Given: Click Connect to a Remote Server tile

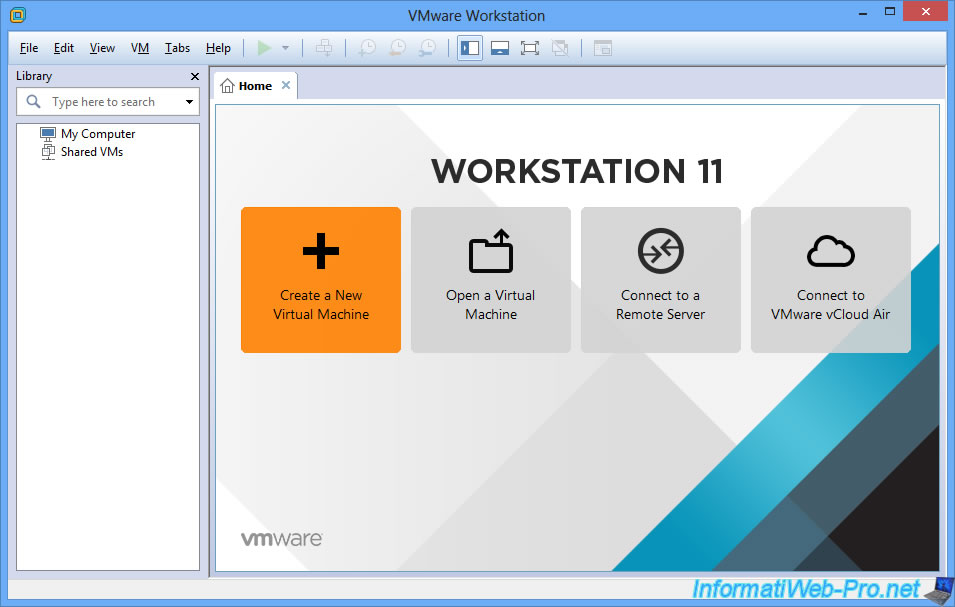Looking at the screenshot, I should click(x=661, y=279).
